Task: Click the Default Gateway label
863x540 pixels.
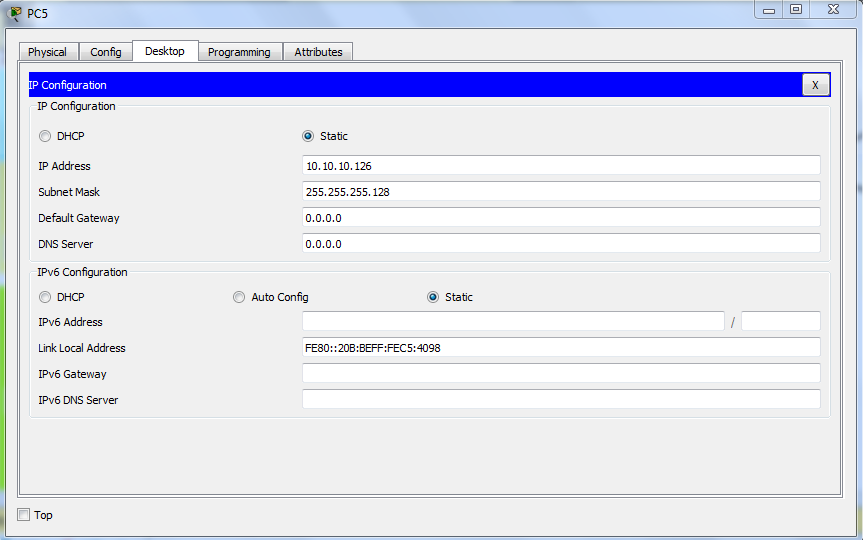Action: click(79, 218)
